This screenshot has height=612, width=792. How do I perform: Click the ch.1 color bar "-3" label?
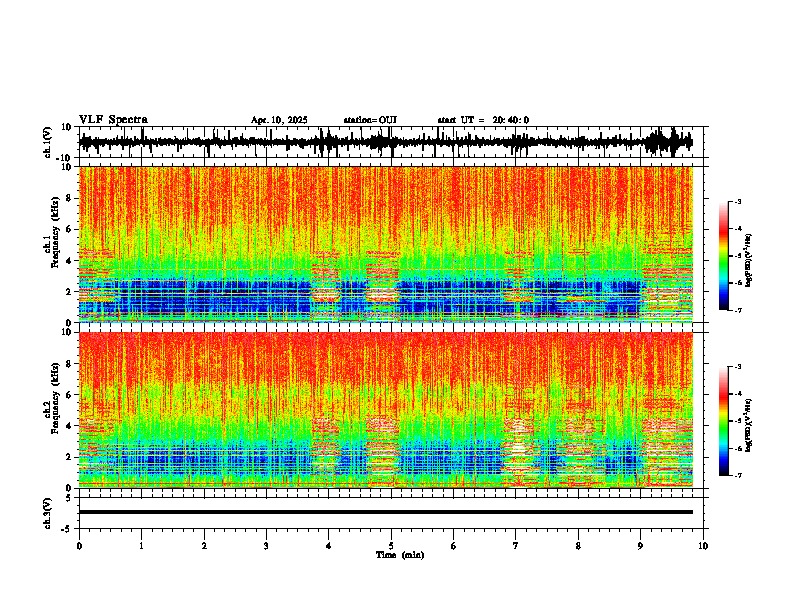click(x=738, y=202)
